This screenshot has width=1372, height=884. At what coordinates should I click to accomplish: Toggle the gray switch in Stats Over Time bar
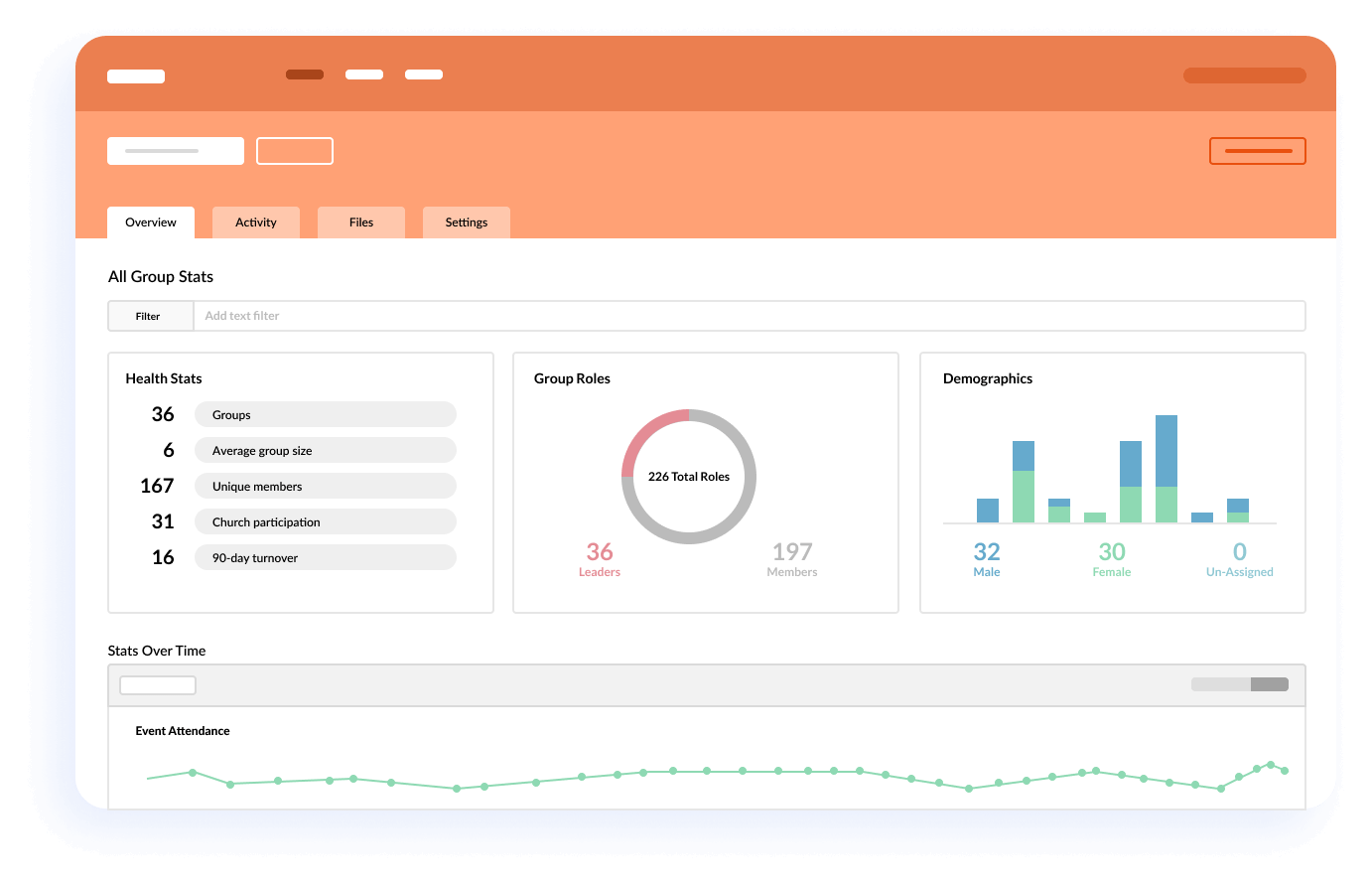click(x=1240, y=684)
